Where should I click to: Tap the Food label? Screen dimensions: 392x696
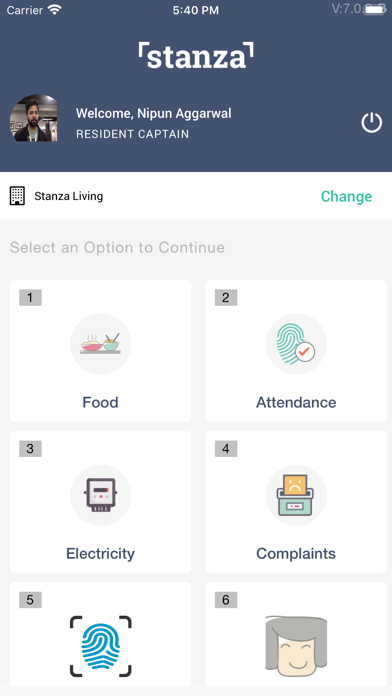click(x=100, y=403)
